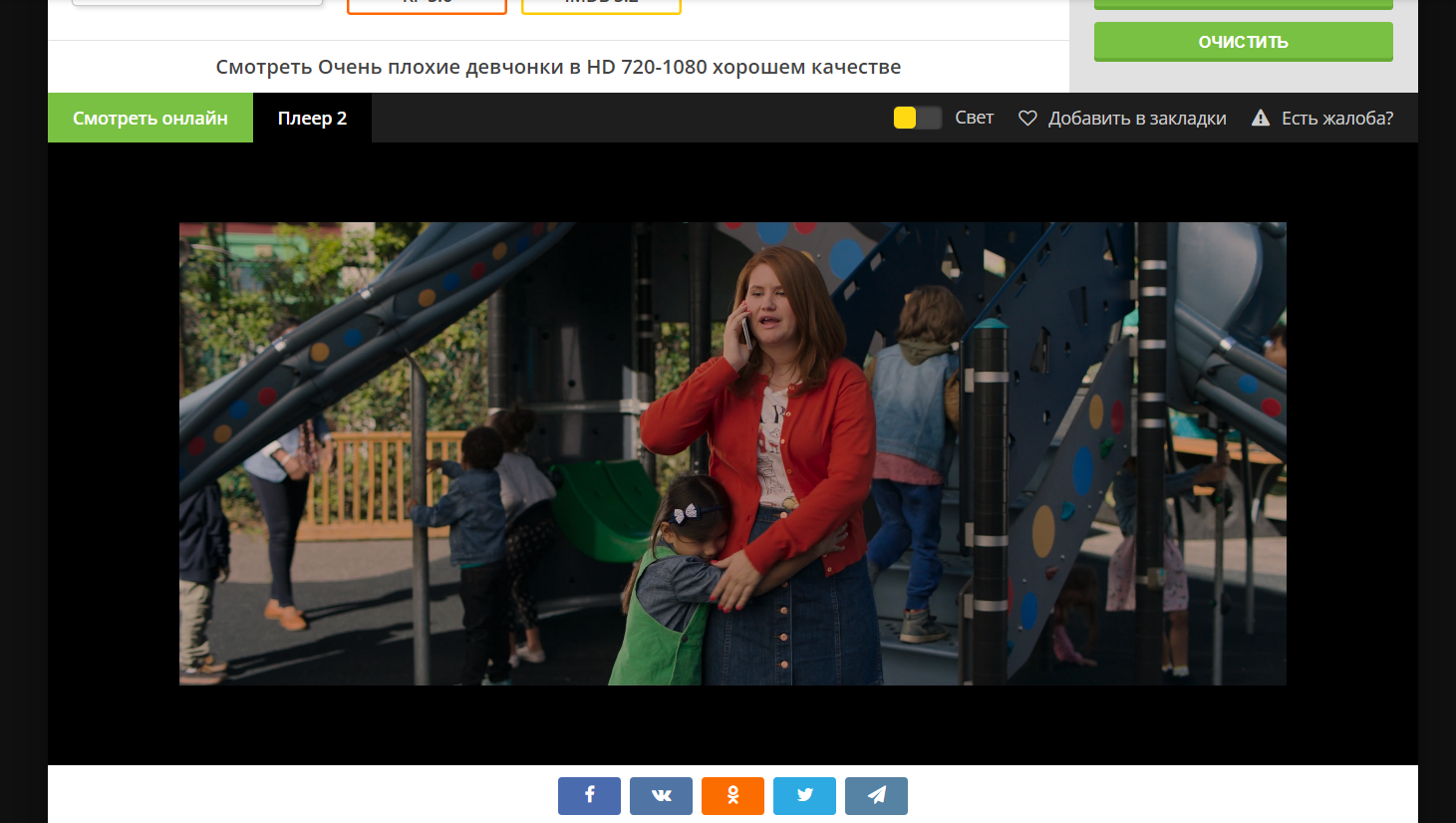Click the warning triangle complaint icon
The width and height of the screenshot is (1456, 823).
[1261, 118]
